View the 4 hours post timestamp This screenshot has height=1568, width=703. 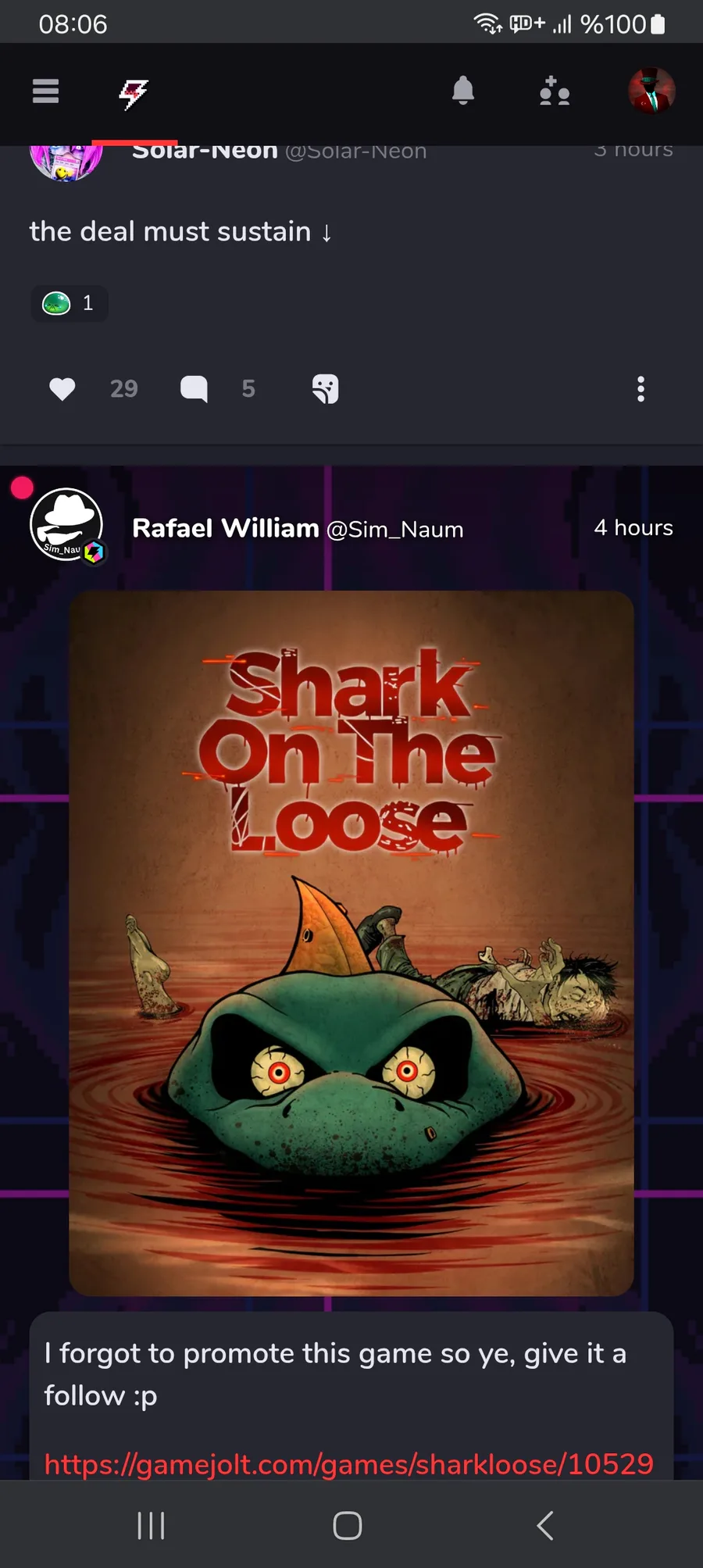tap(633, 527)
